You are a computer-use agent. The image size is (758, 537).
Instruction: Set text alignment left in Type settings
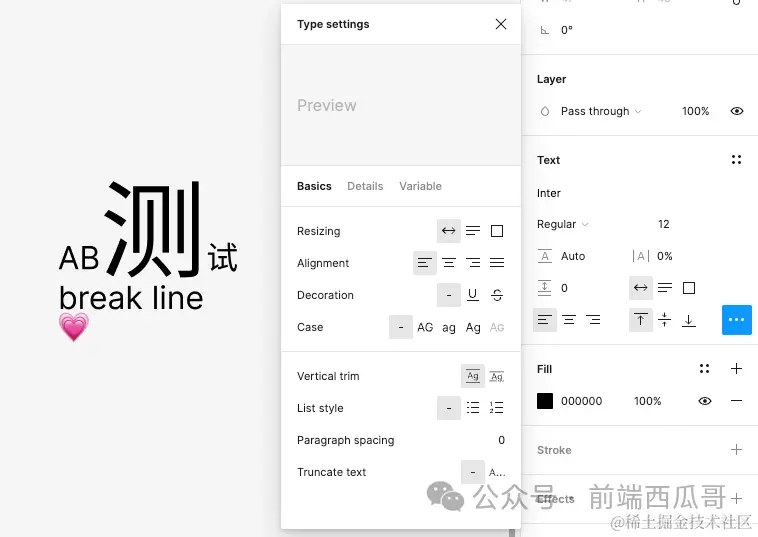425,263
